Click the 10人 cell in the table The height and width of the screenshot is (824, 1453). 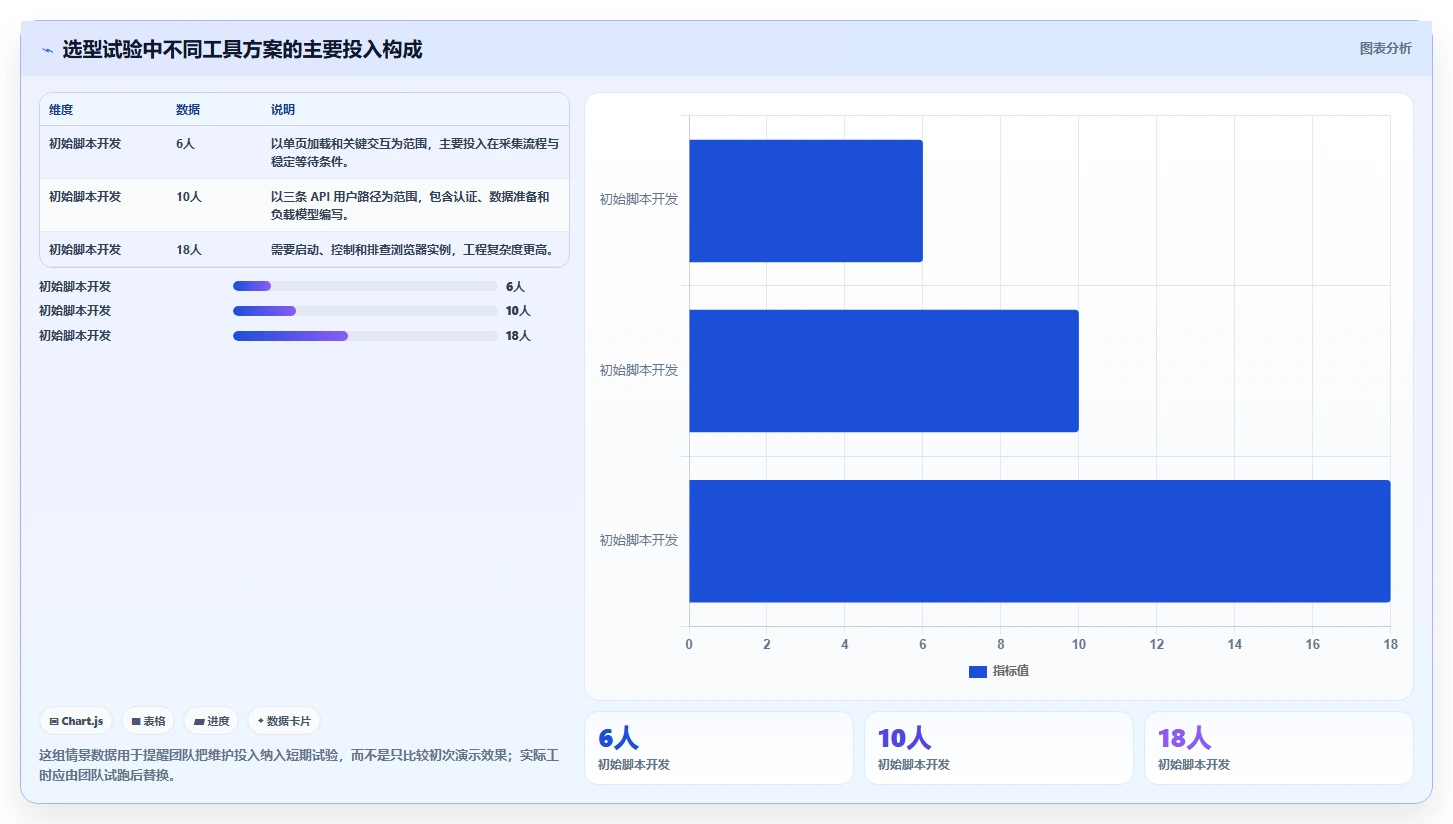(189, 197)
